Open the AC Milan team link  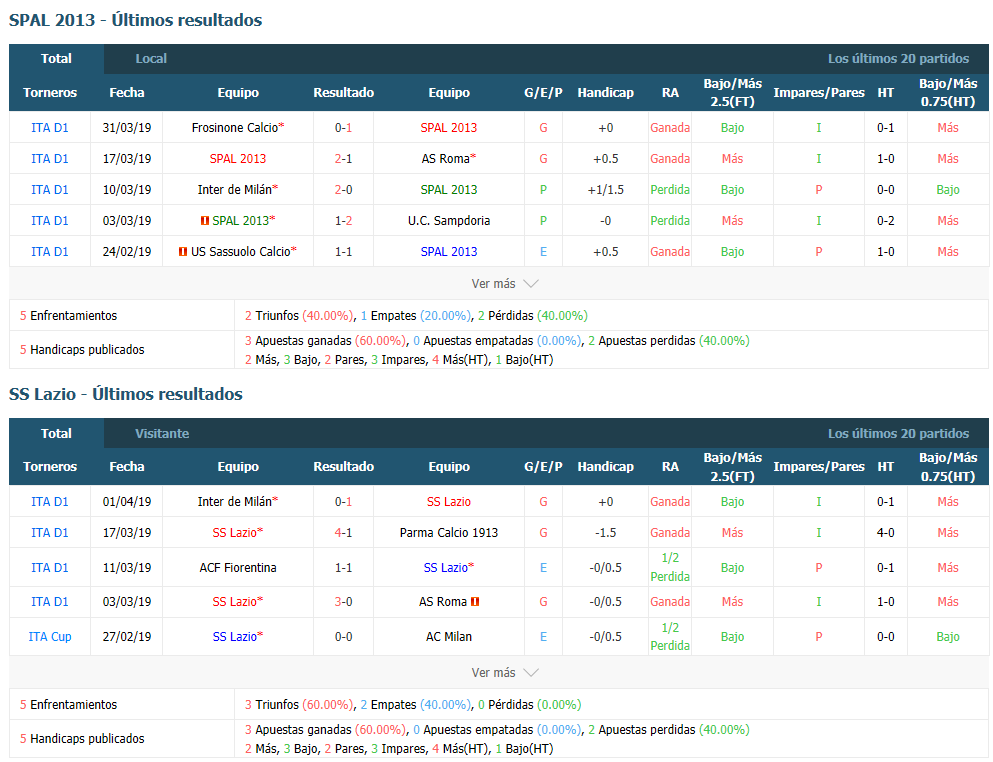pyautogui.click(x=449, y=637)
